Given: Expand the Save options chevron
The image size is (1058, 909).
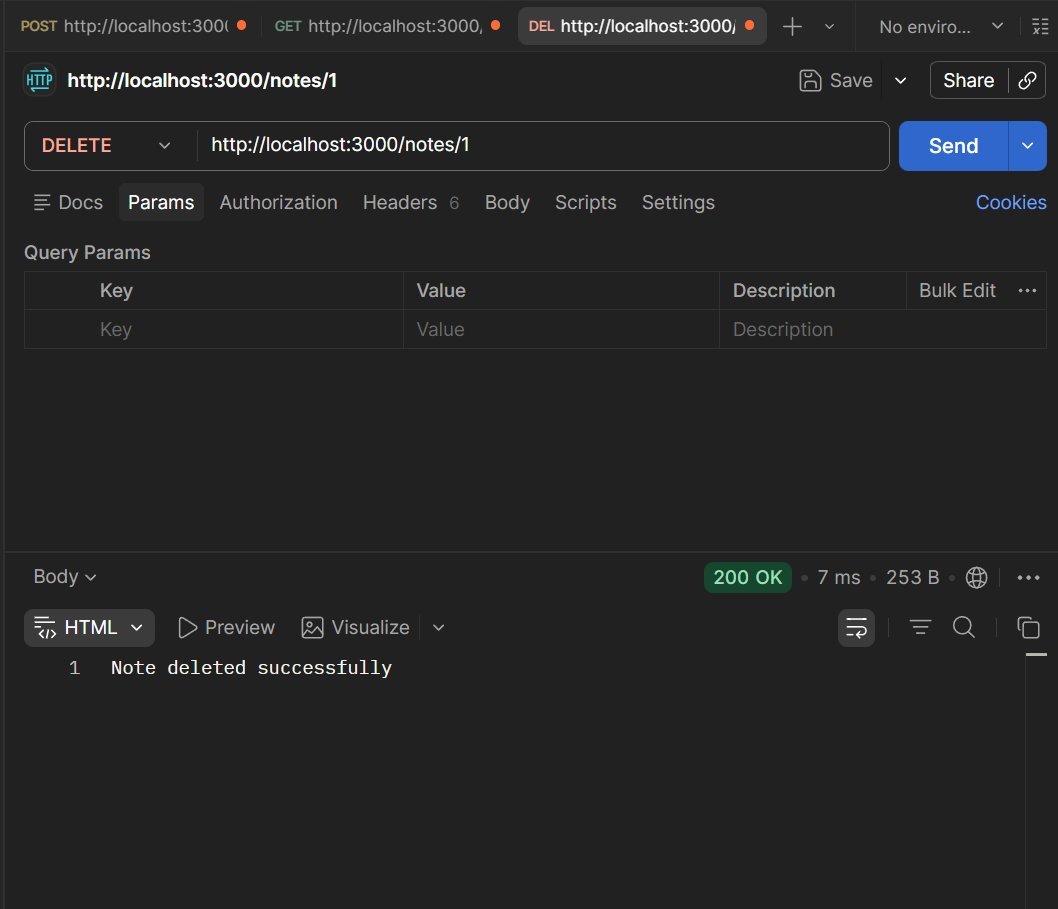Looking at the screenshot, I should pos(900,81).
